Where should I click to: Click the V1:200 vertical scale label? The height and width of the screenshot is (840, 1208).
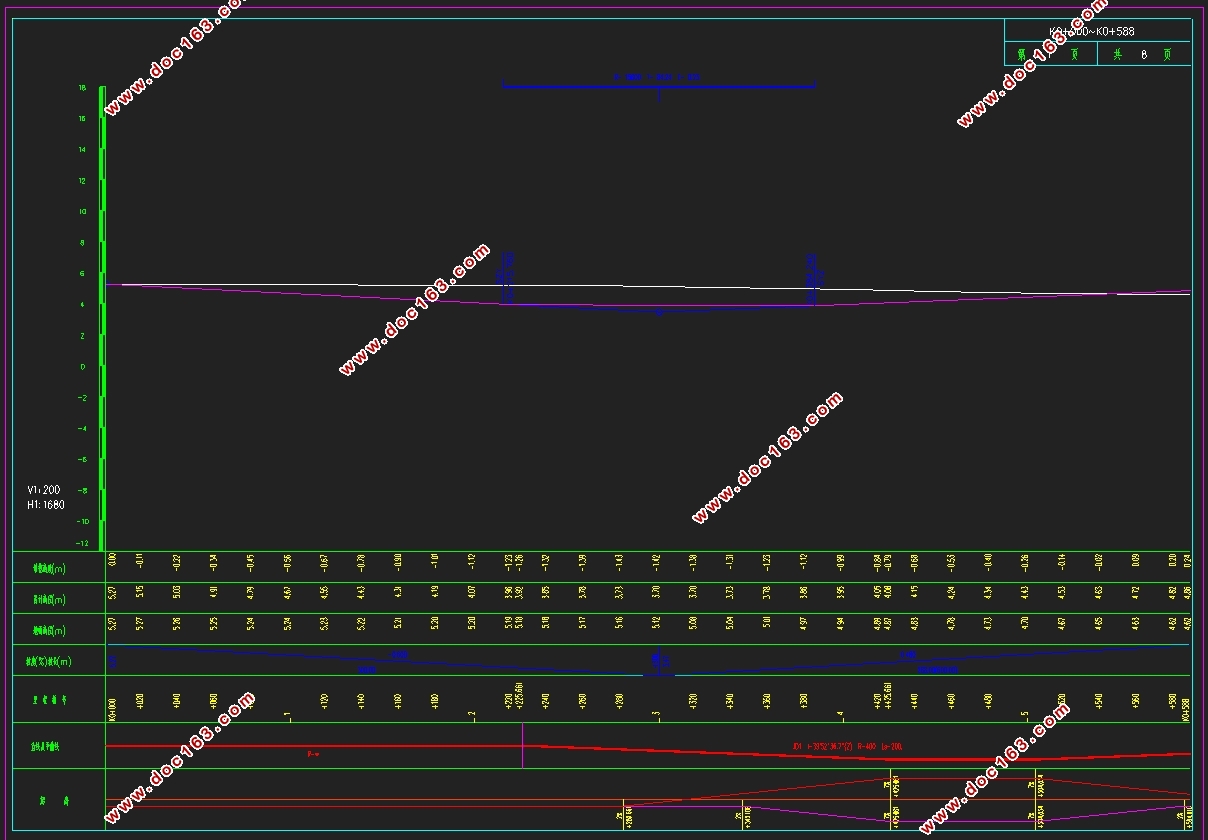click(44, 490)
